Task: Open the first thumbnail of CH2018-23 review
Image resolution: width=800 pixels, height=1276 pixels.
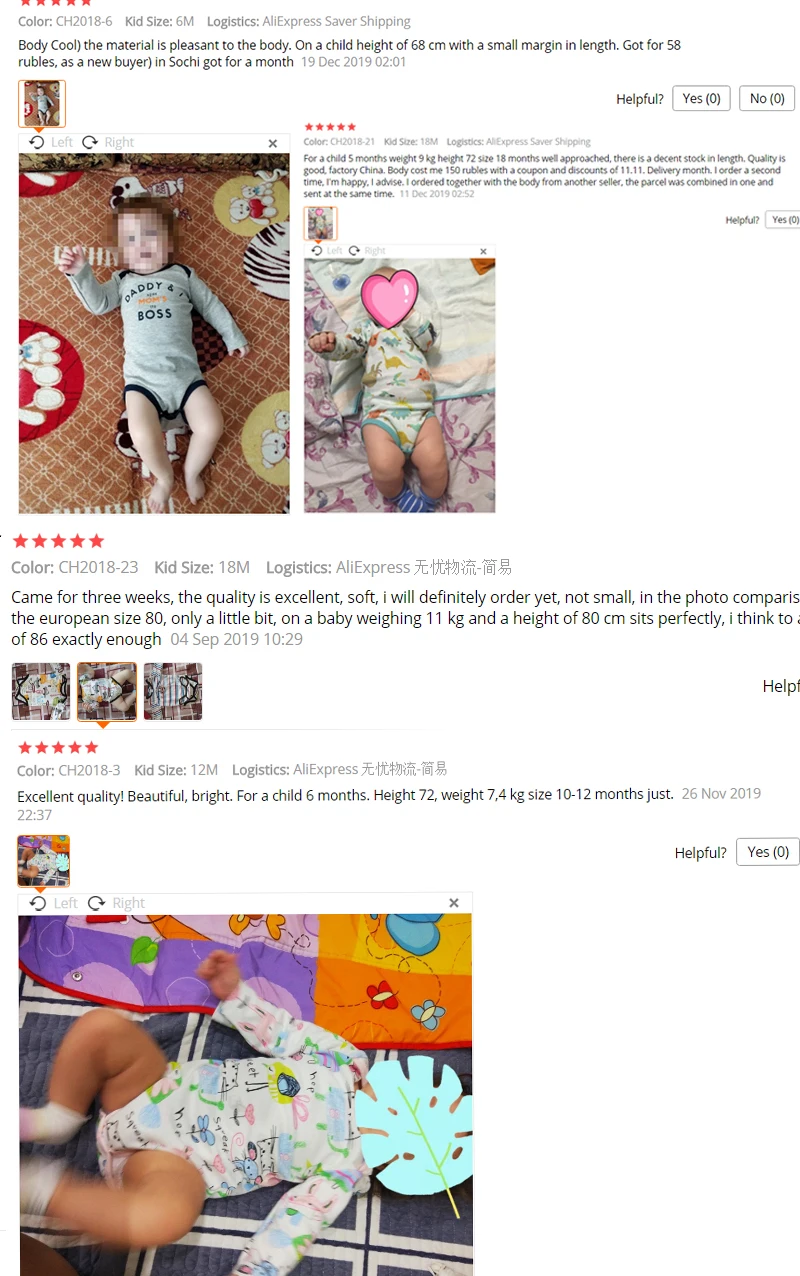Action: pyautogui.click(x=41, y=691)
